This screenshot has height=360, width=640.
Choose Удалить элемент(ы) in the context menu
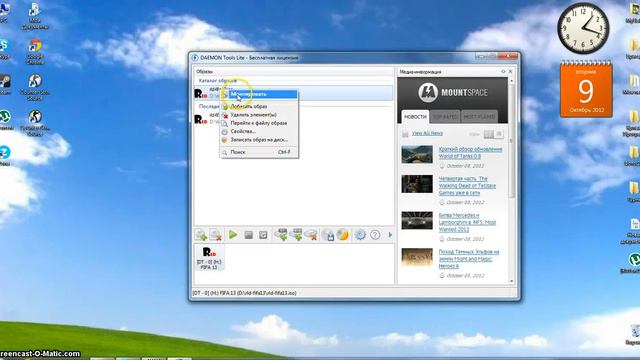(x=259, y=115)
